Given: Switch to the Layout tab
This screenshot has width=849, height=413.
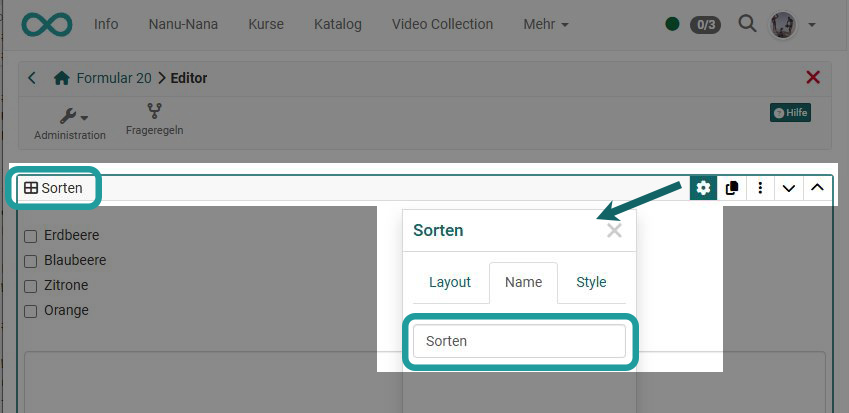Looking at the screenshot, I should coord(450,283).
